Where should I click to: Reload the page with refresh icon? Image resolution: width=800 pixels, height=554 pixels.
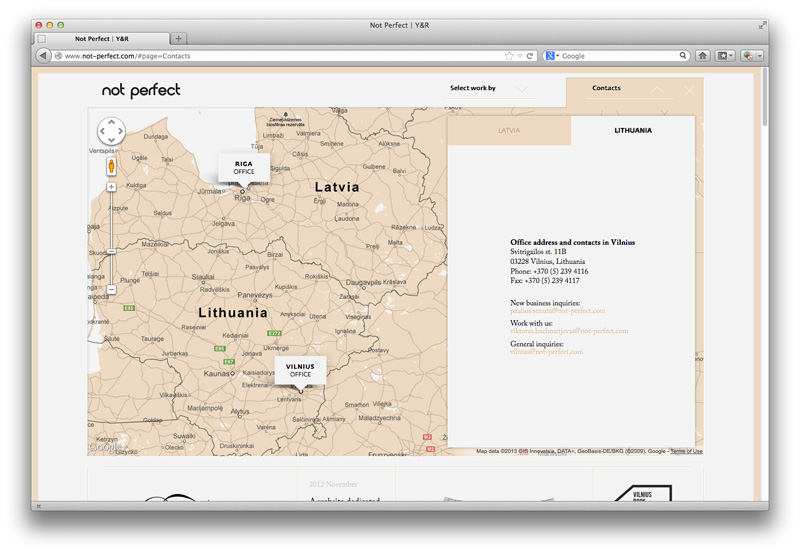[x=530, y=56]
